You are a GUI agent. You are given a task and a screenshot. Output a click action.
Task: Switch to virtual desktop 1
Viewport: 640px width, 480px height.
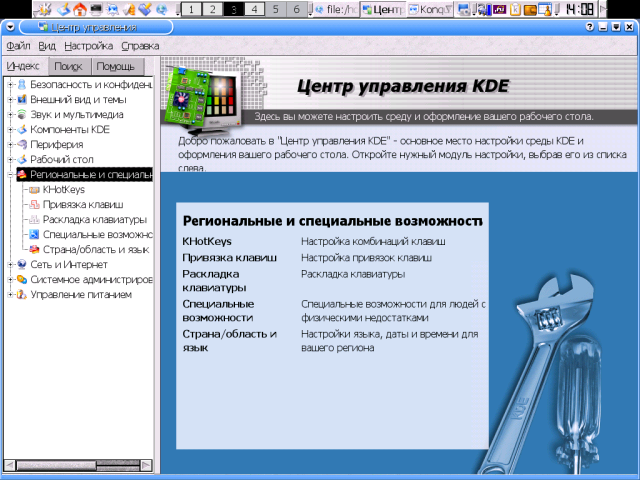[x=191, y=9]
